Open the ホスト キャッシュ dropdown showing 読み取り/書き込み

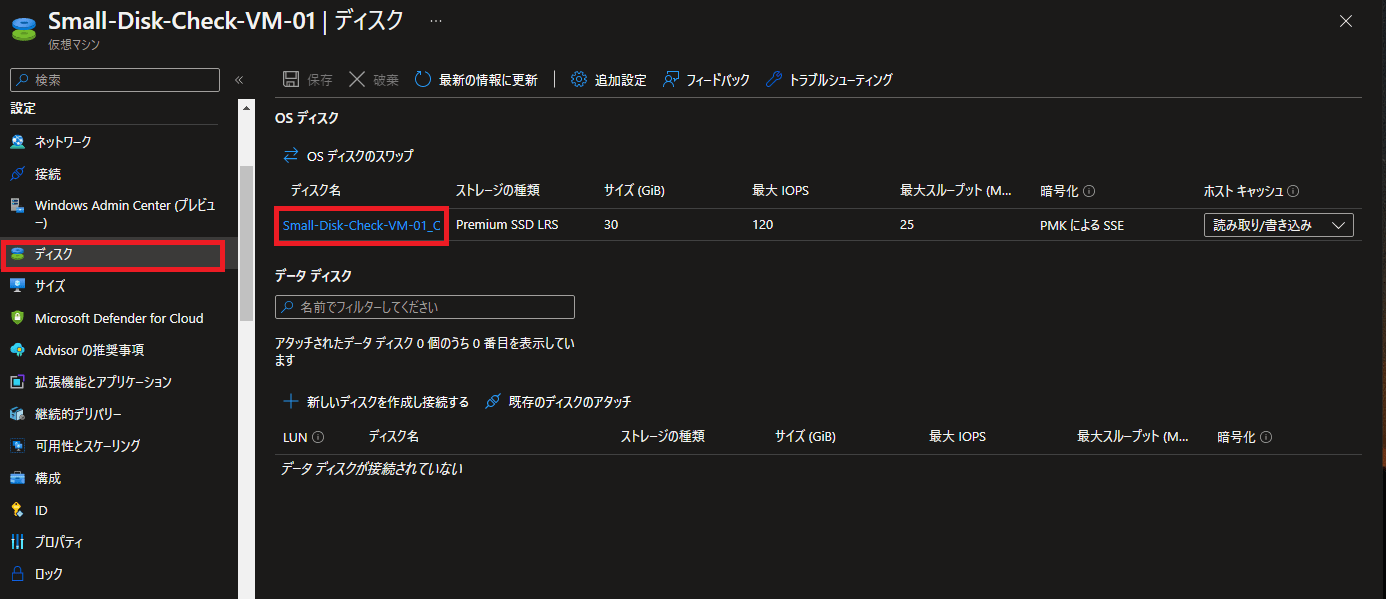(x=1278, y=225)
